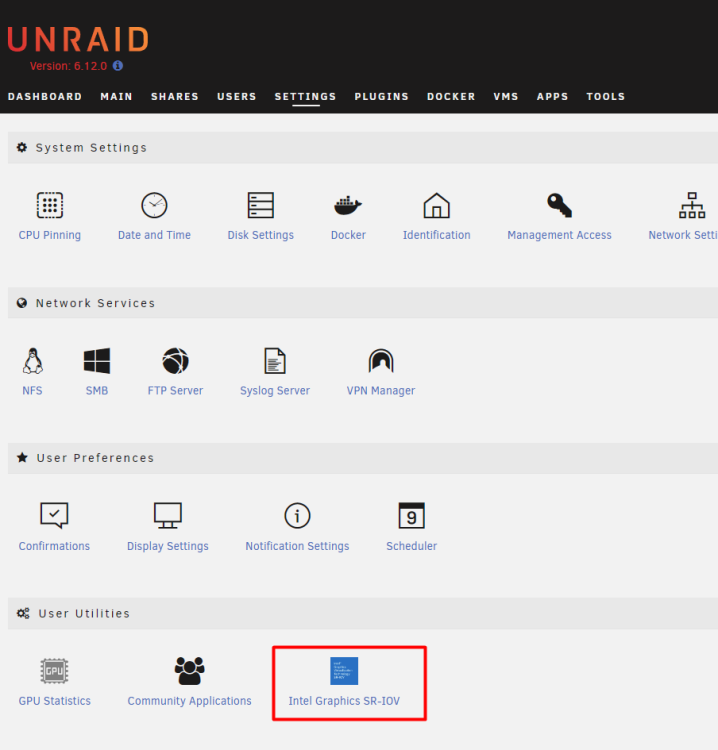Click the Identification link text

point(437,235)
